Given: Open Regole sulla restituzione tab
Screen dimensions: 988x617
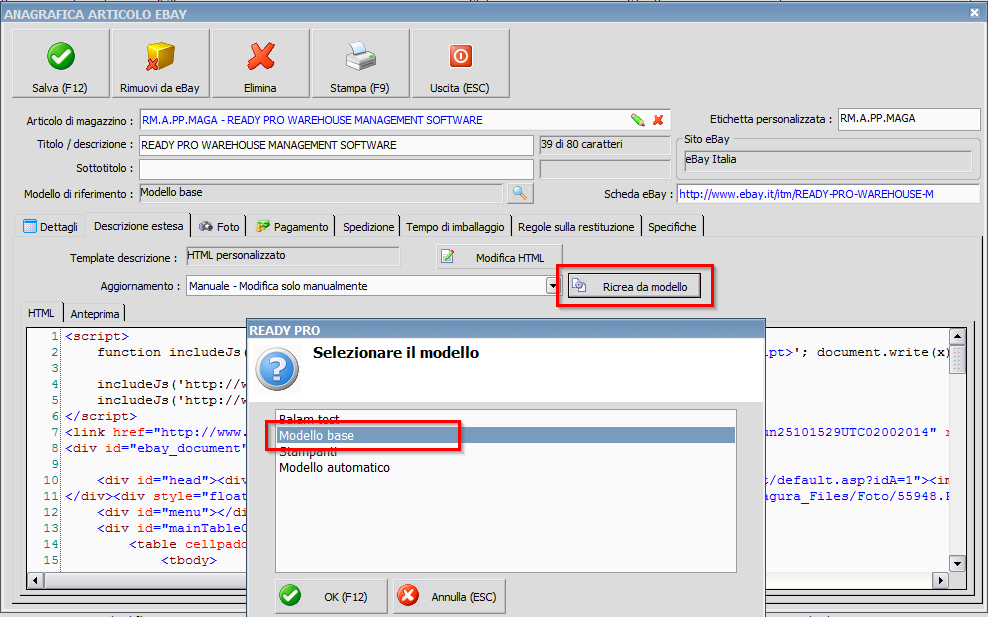Looking at the screenshot, I should click(x=576, y=227).
